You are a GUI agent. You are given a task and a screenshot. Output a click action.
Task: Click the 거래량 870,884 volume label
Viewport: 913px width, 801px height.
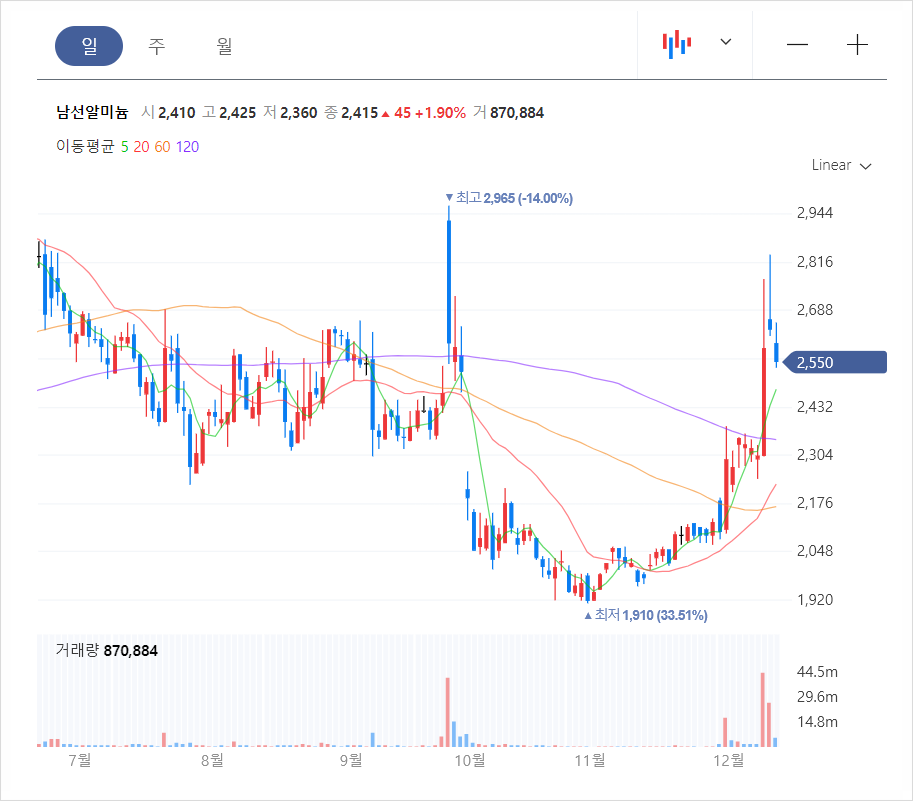point(107,650)
